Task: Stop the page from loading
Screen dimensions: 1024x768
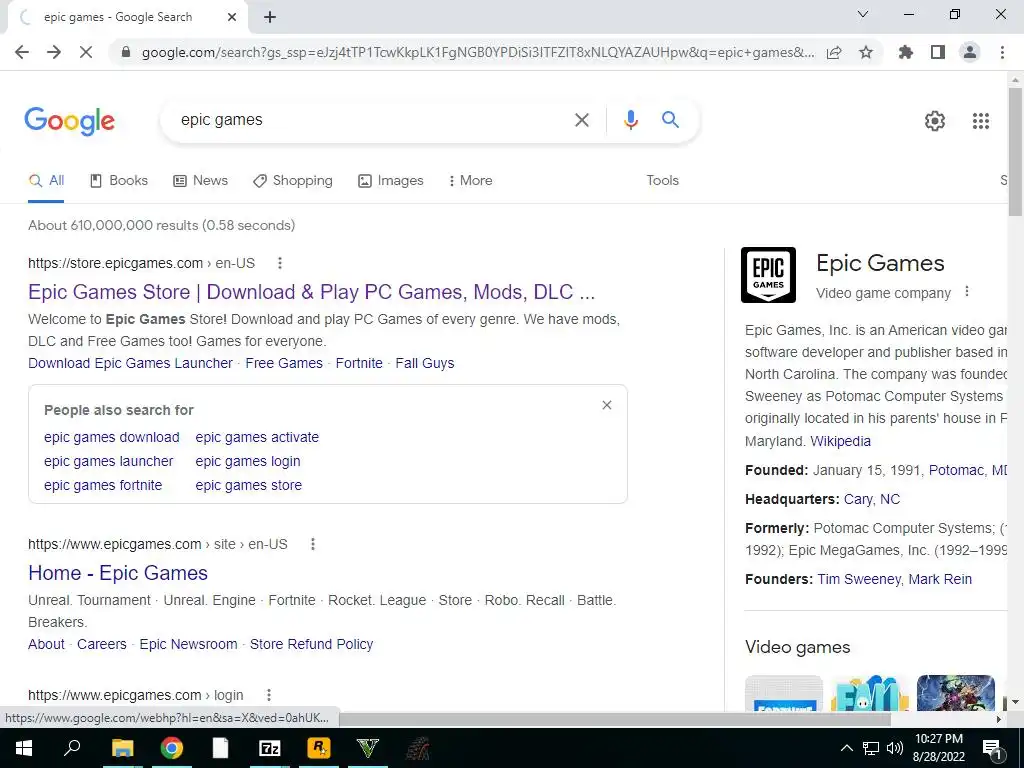Action: [86, 52]
